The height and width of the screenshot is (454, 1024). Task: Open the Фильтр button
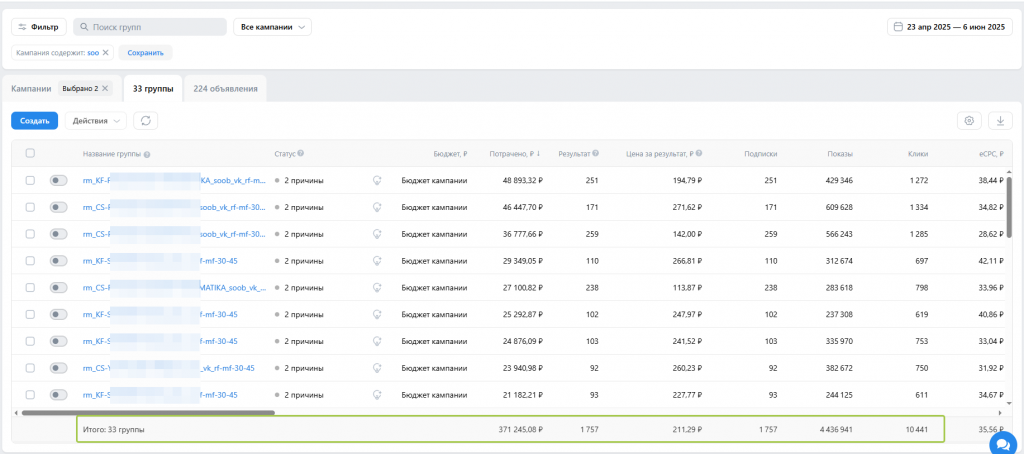(39, 27)
